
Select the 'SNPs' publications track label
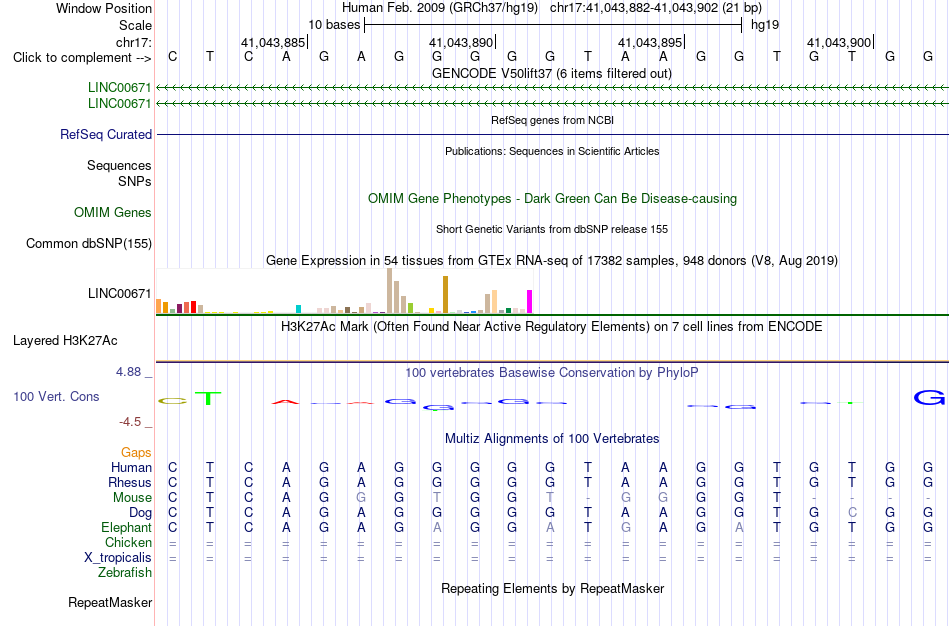click(x=135, y=181)
